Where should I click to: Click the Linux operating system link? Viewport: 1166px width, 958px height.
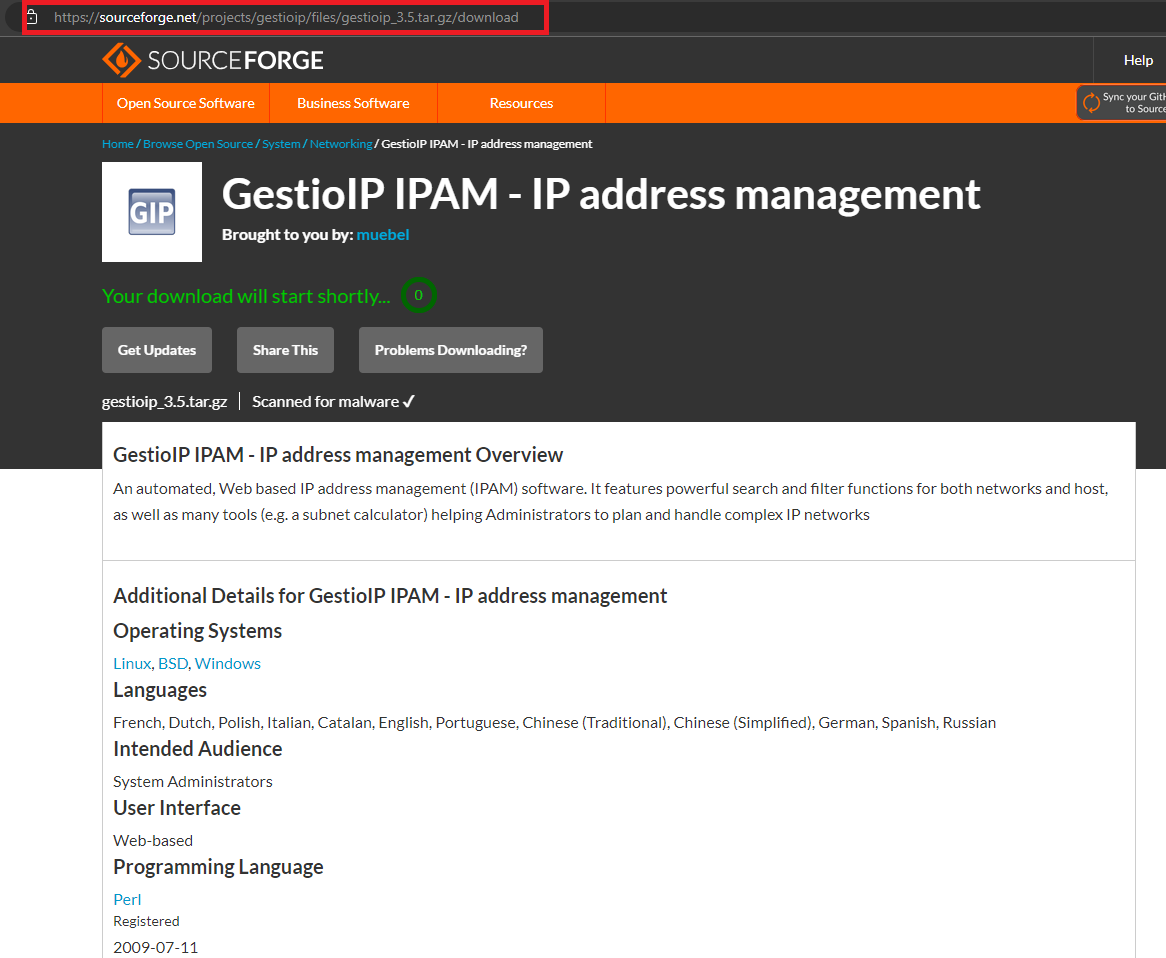pyautogui.click(x=131, y=663)
